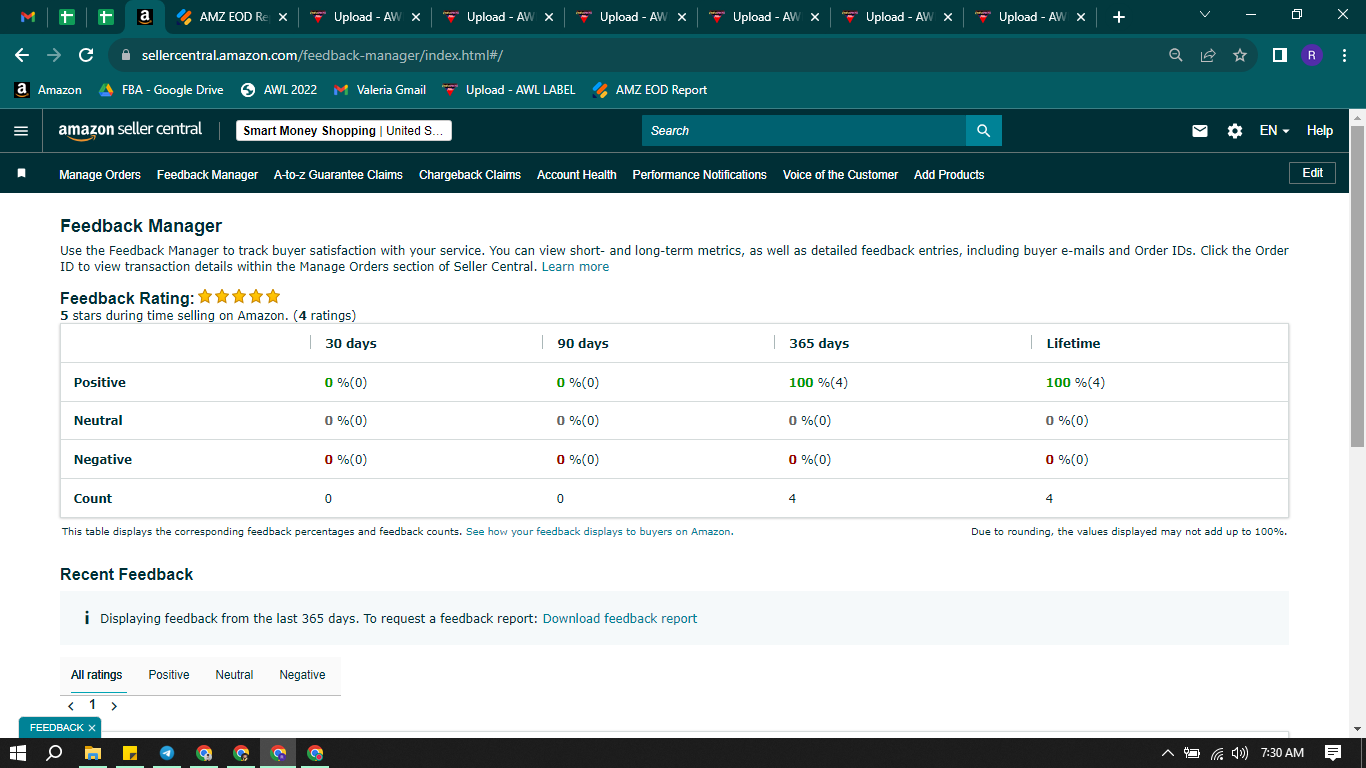Open the Chrome profile avatar R

pos(1312,55)
